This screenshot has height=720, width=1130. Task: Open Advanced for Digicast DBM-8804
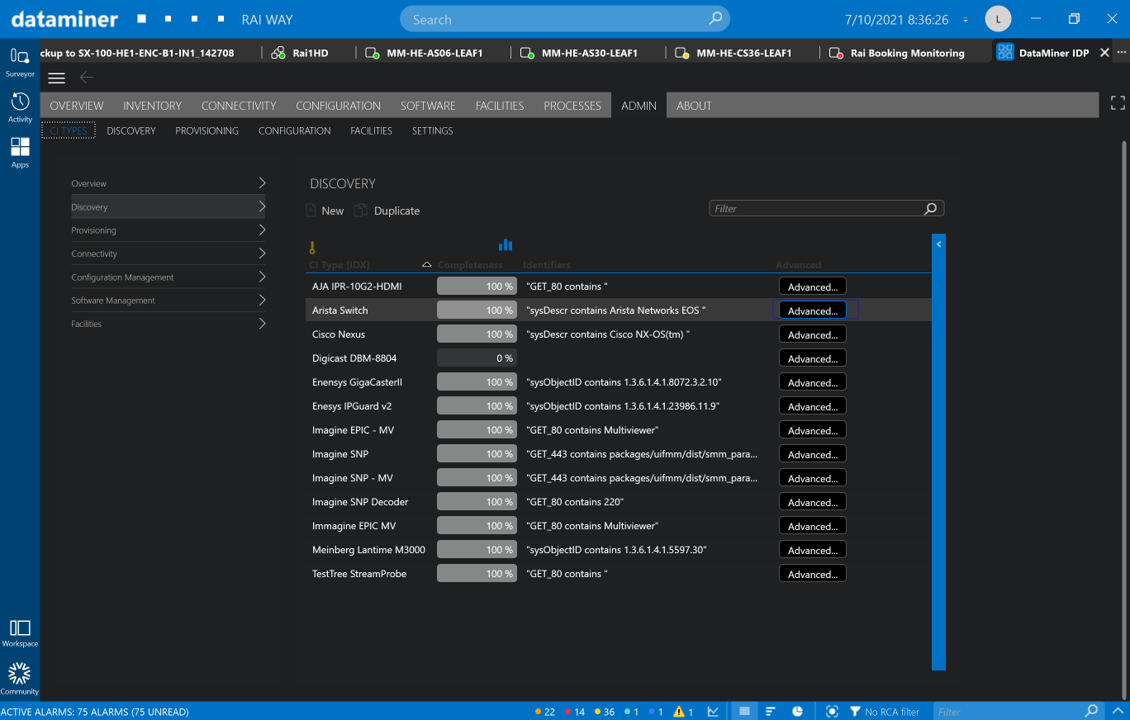(812, 358)
